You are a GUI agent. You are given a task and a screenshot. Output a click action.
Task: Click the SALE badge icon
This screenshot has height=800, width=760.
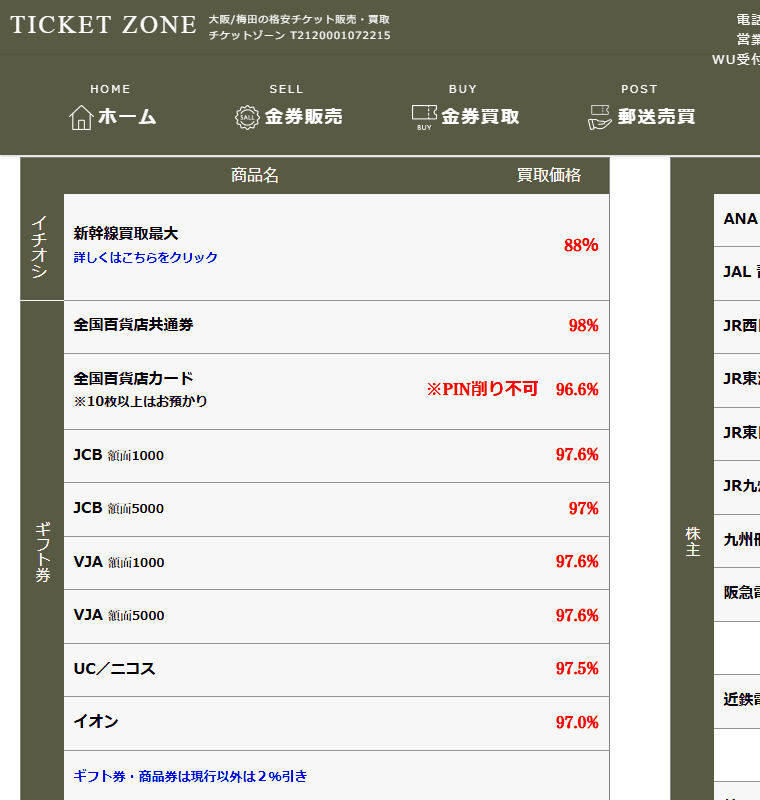click(x=247, y=117)
